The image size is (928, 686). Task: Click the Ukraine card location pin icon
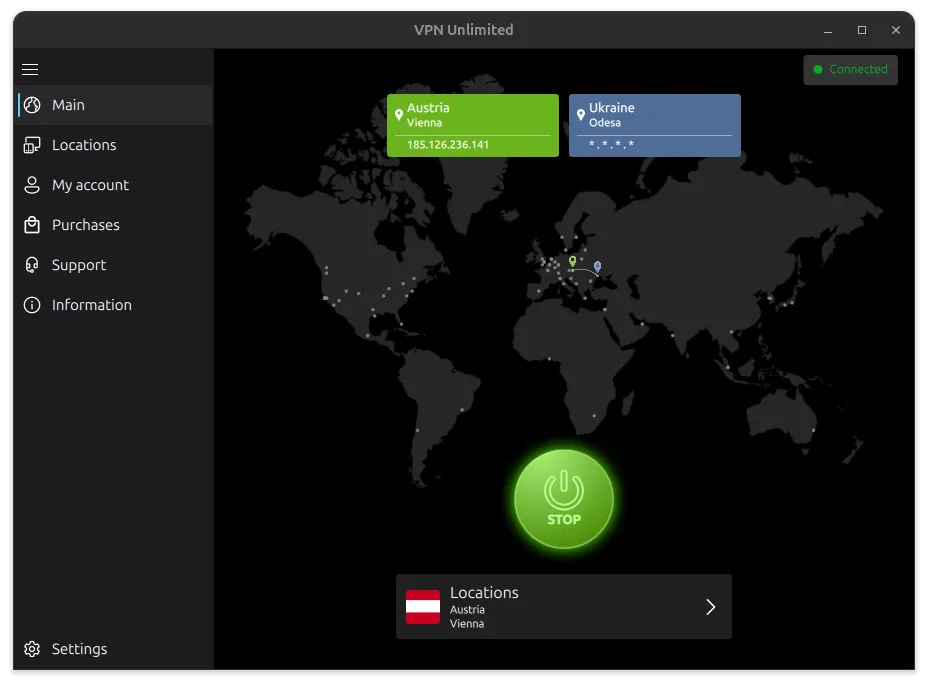click(x=581, y=115)
